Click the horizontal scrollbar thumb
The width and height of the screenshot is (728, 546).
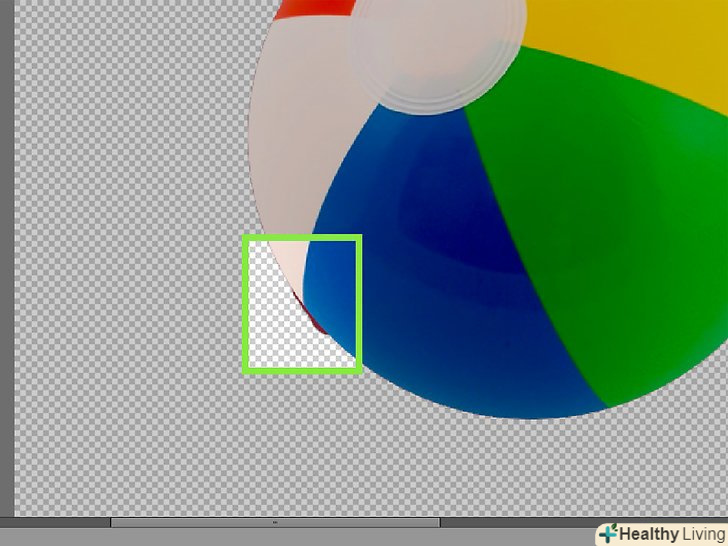(x=275, y=523)
